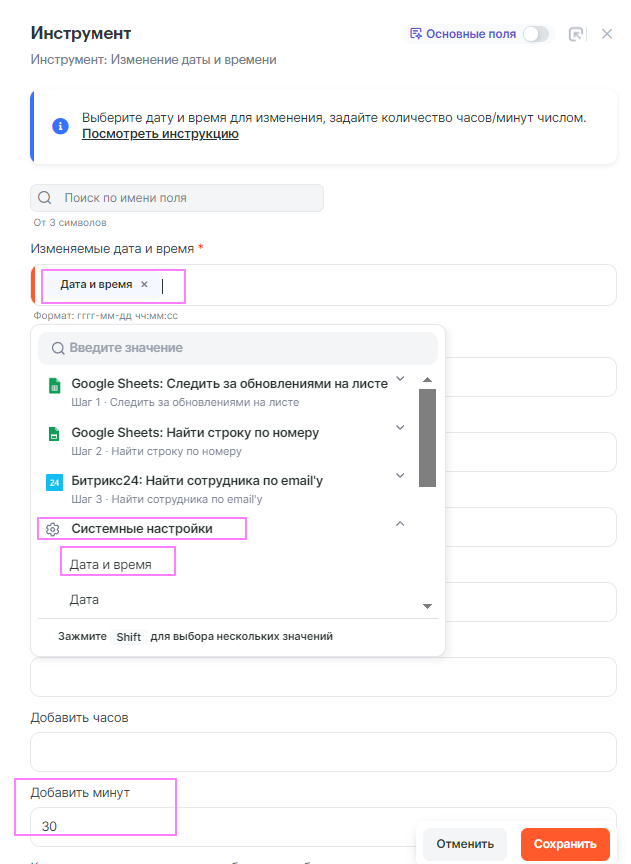The width and height of the screenshot is (631, 864).
Task: Click the Google Sheets icon for Step 1
Action: pos(54,385)
